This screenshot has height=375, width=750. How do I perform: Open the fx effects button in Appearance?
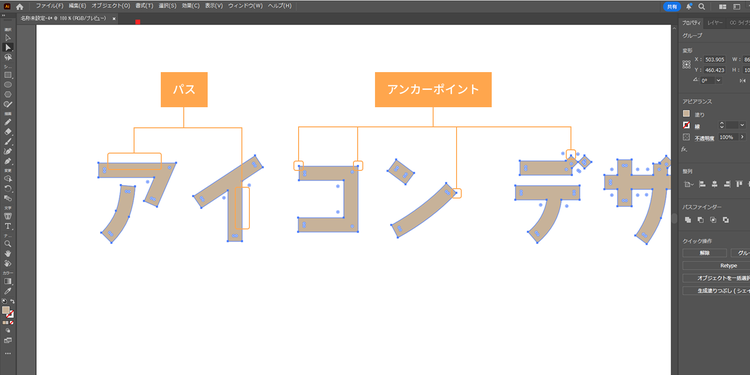click(685, 149)
